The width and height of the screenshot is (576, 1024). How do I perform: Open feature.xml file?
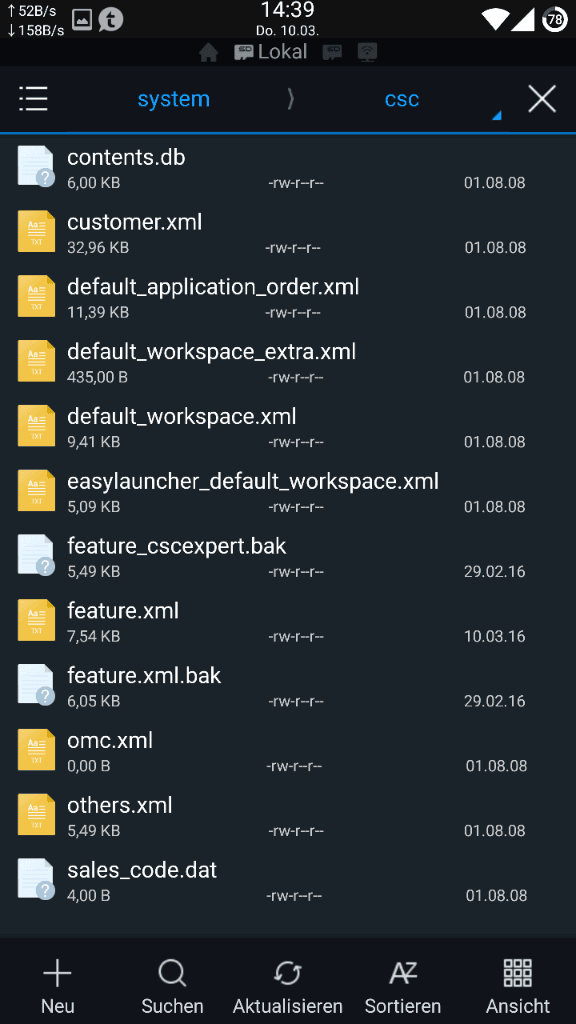point(288,622)
